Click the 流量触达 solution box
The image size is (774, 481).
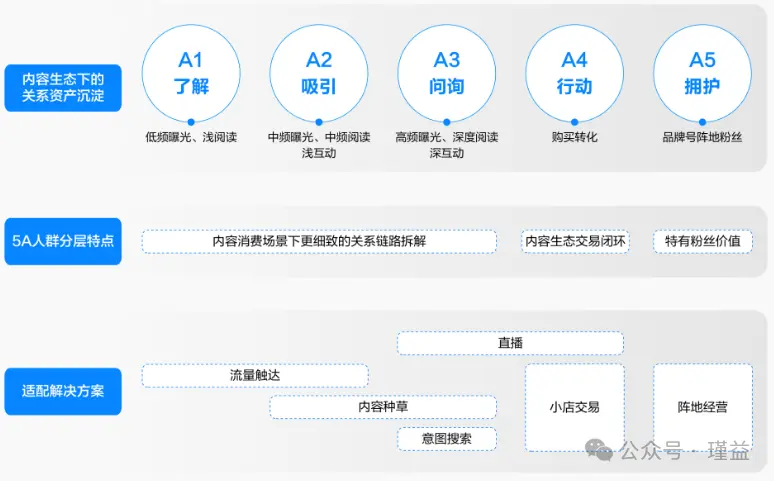[255, 375]
